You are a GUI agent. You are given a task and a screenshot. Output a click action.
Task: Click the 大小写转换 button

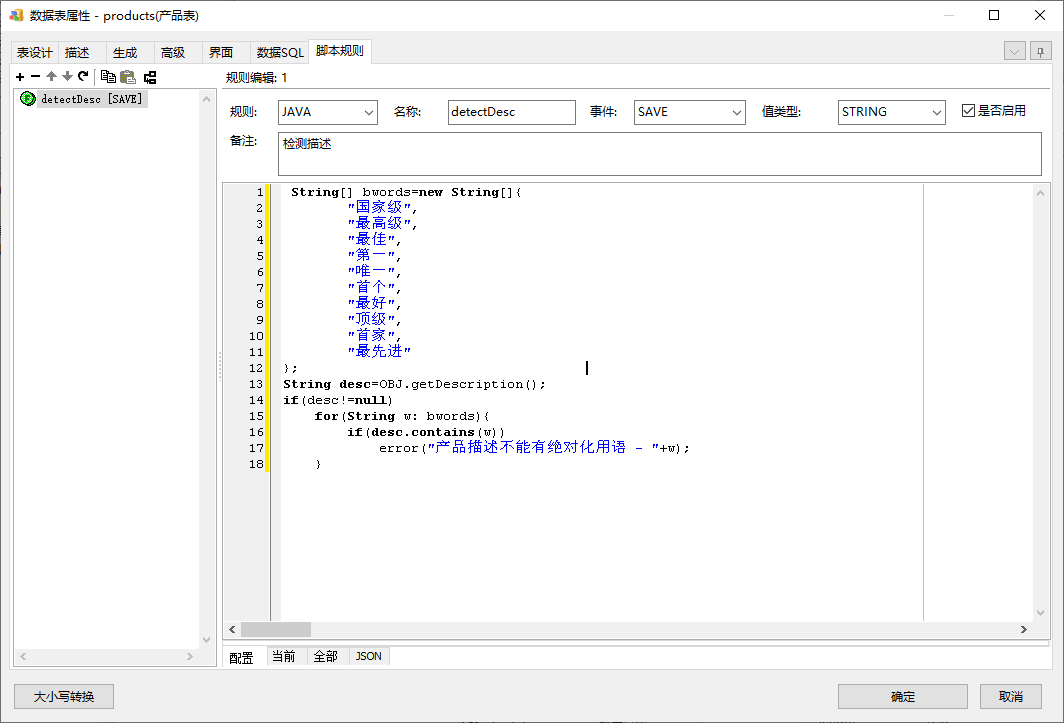click(x=64, y=696)
